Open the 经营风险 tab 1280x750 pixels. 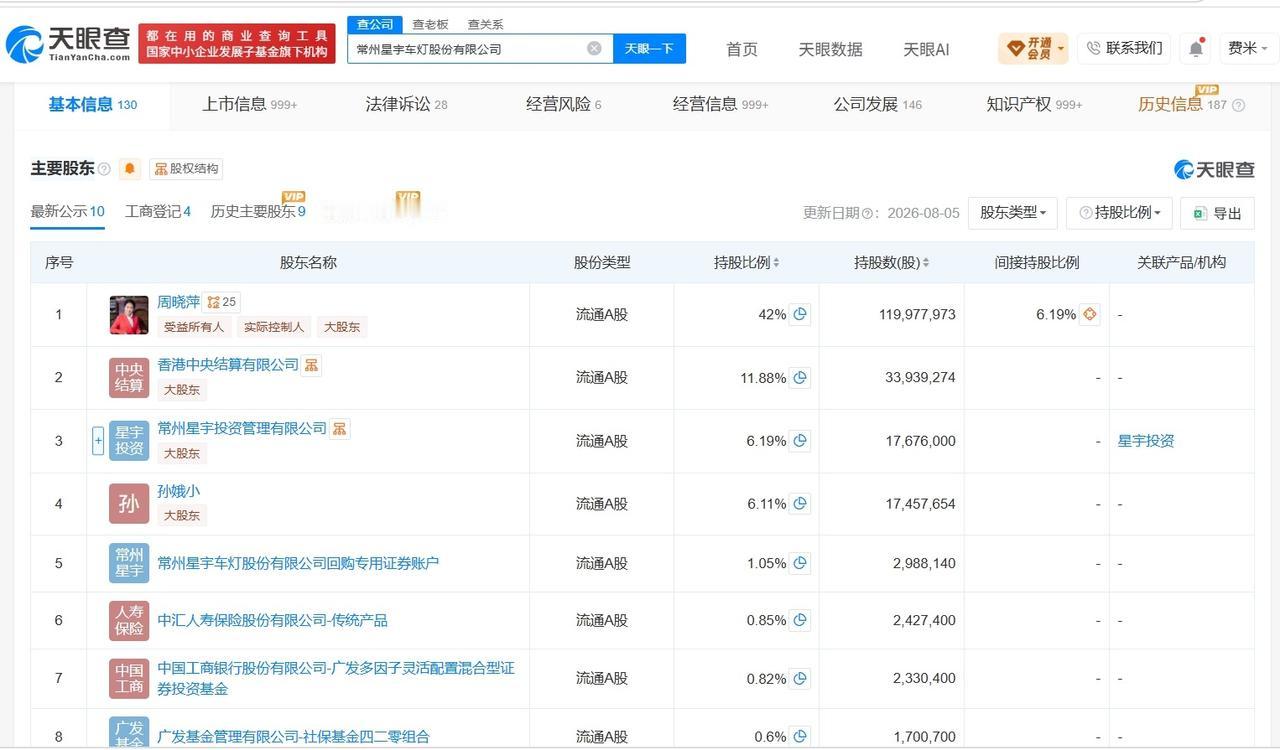563,104
